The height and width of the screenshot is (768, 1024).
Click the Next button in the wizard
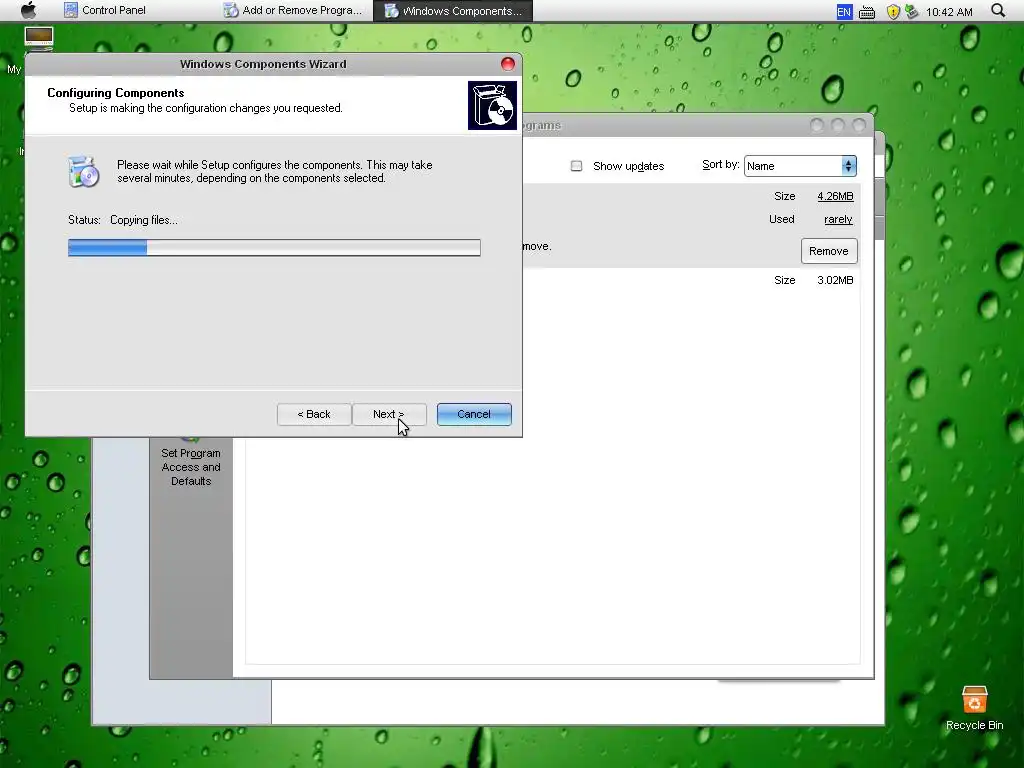pyautogui.click(x=389, y=414)
